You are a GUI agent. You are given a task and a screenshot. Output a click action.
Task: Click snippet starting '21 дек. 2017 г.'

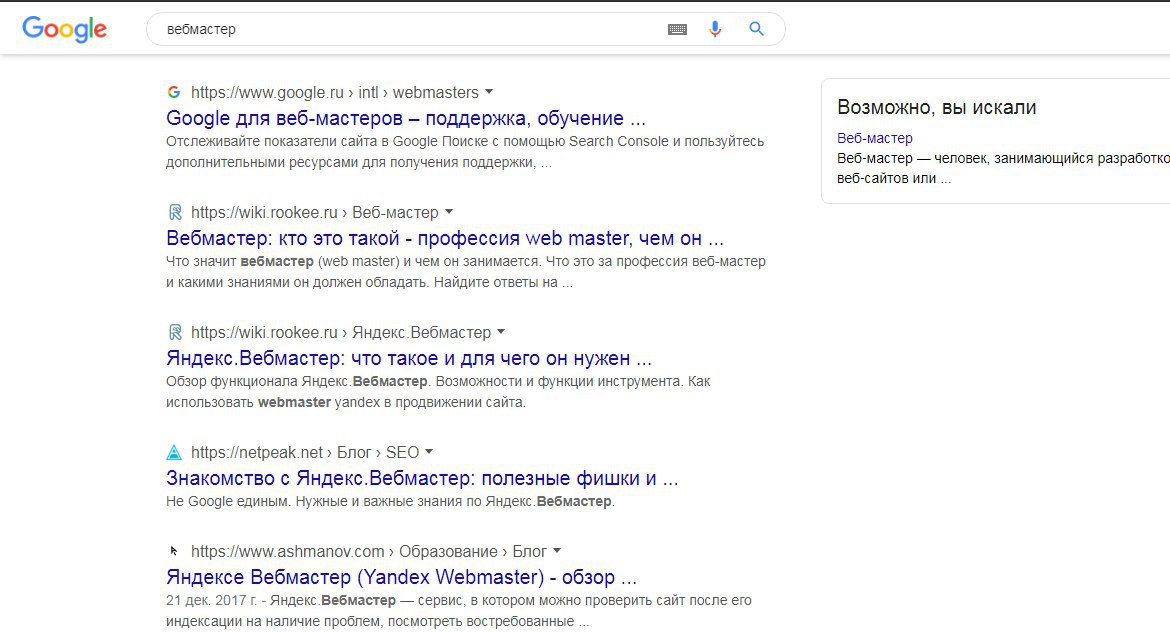[459, 610]
